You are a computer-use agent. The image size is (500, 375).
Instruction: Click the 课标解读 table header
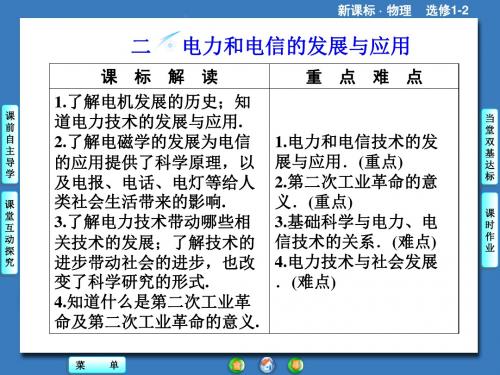click(x=159, y=76)
